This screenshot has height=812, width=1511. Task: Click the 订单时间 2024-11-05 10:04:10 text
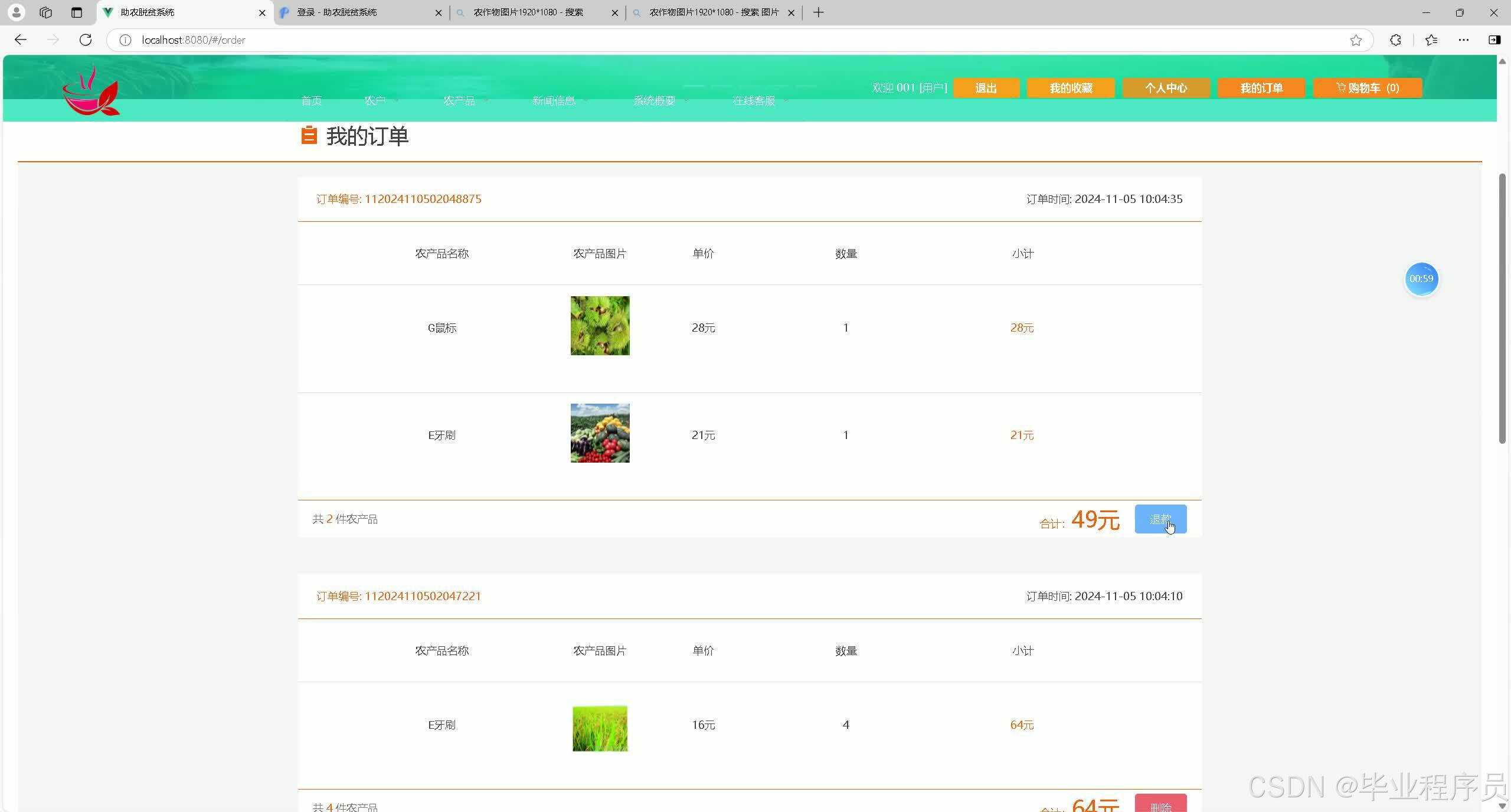coord(1104,596)
